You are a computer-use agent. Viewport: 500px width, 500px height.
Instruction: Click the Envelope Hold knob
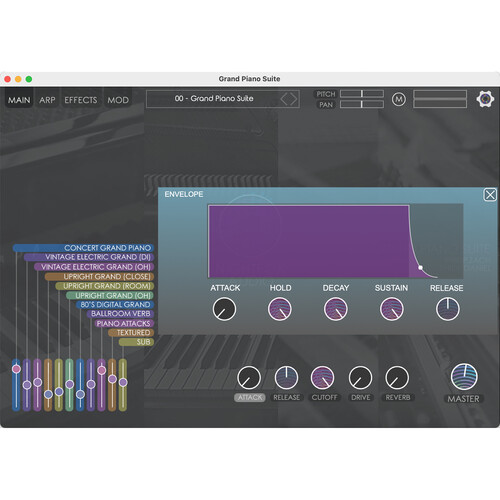[280, 309]
